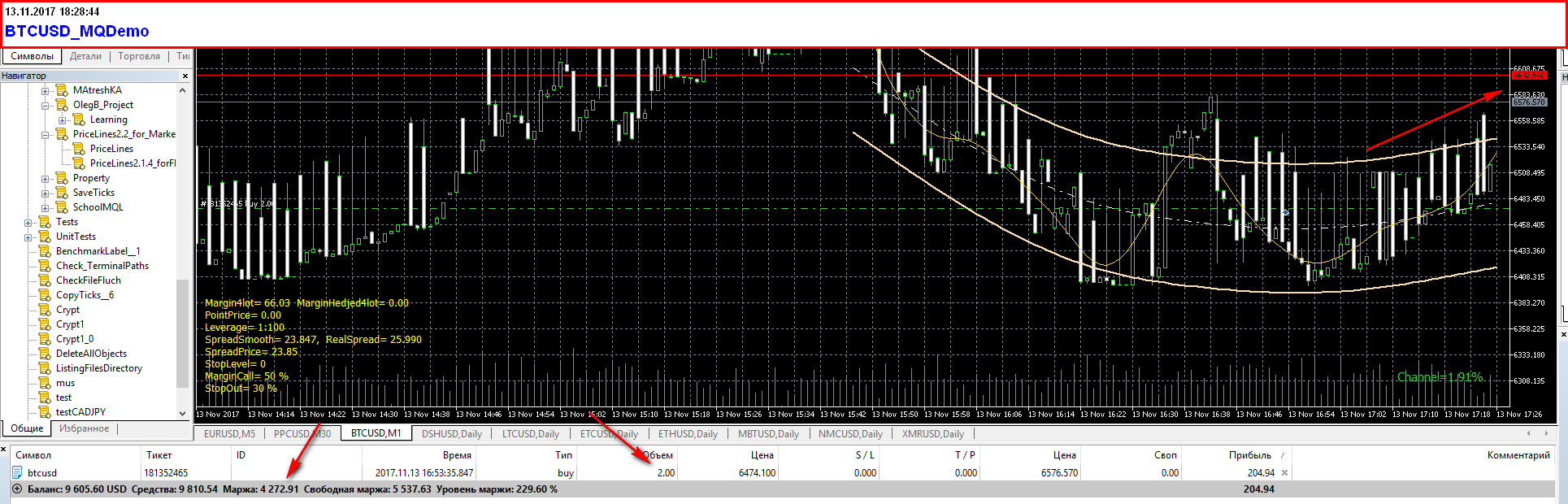1568x504 pixels.
Task: Expand the UnitTests tree node
Action: pyautogui.click(x=28, y=237)
